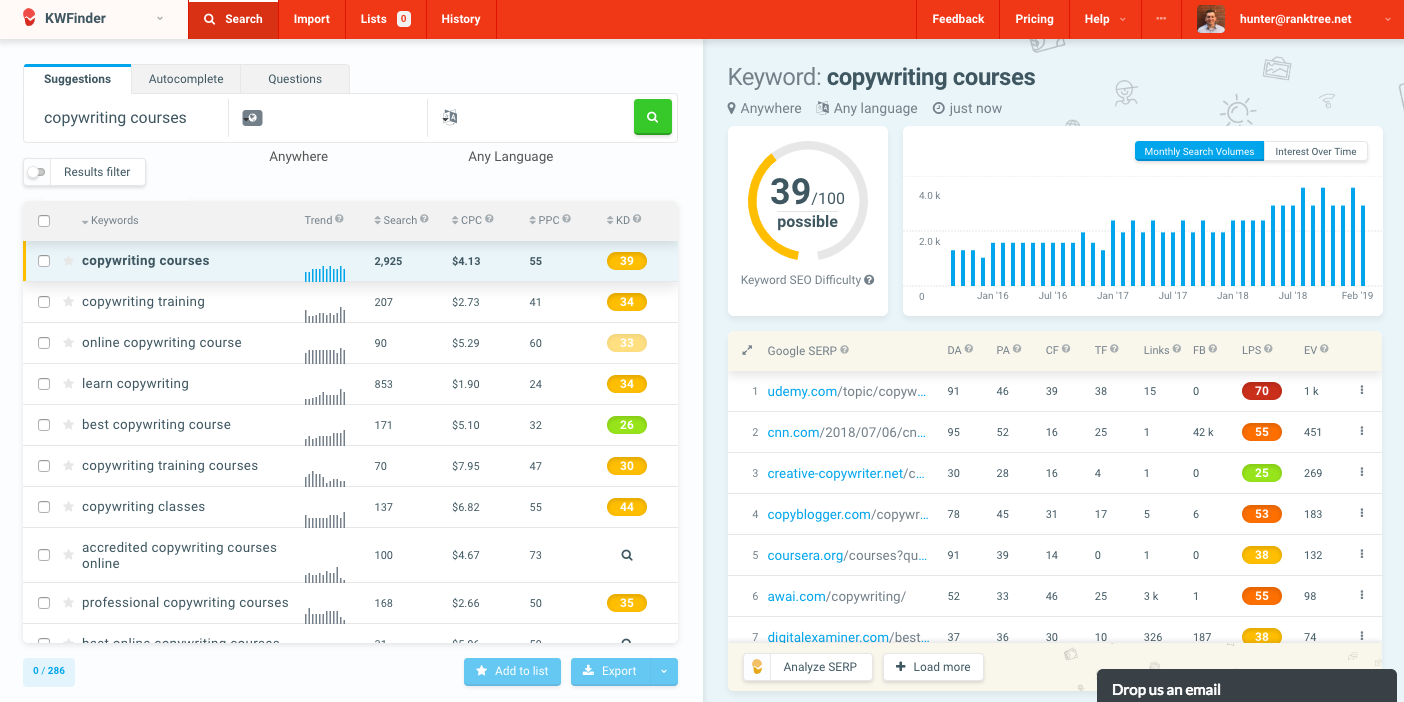Viewport: 1404px width, 702px height.
Task: Show Interest Over Time chart
Action: [x=1315, y=152]
